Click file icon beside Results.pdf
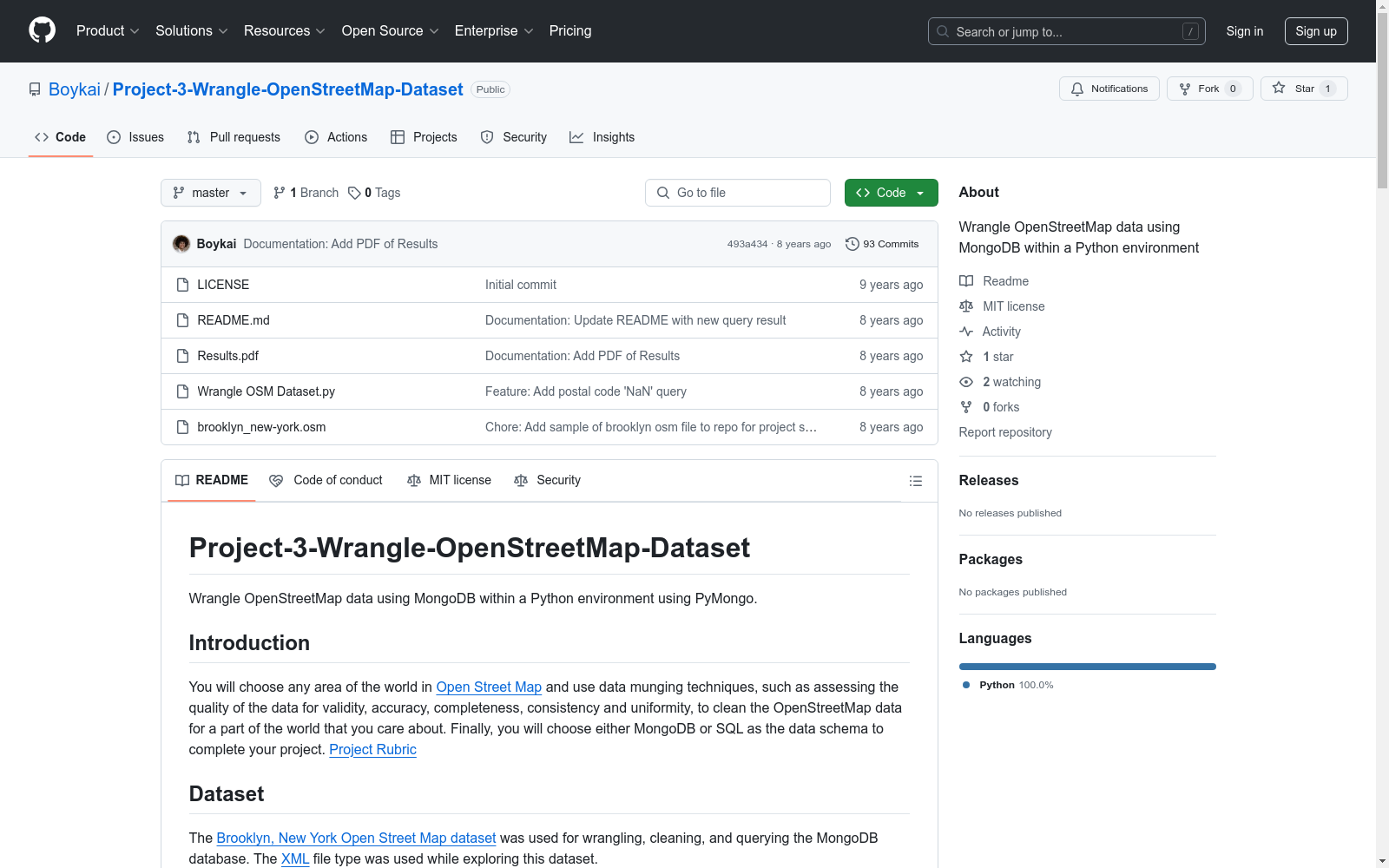 (182, 356)
